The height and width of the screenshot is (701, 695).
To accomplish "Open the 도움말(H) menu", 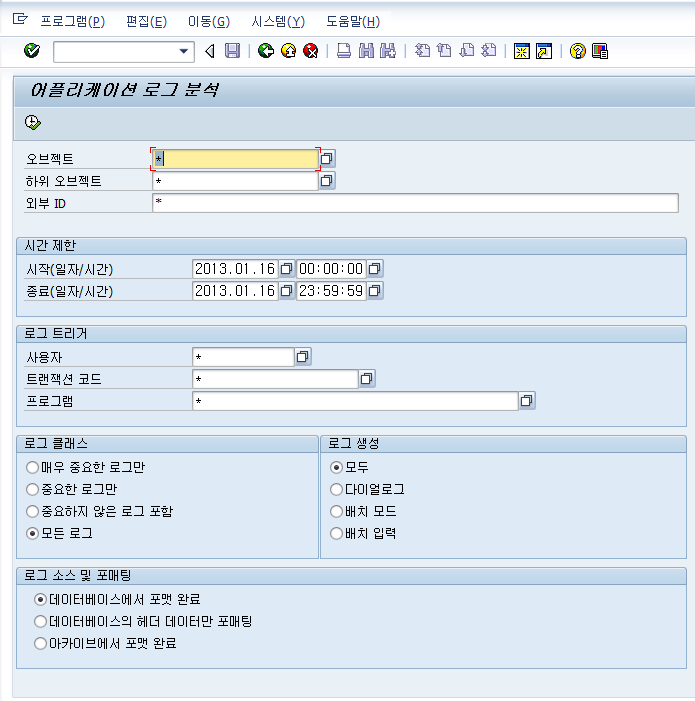I will coord(353,21).
